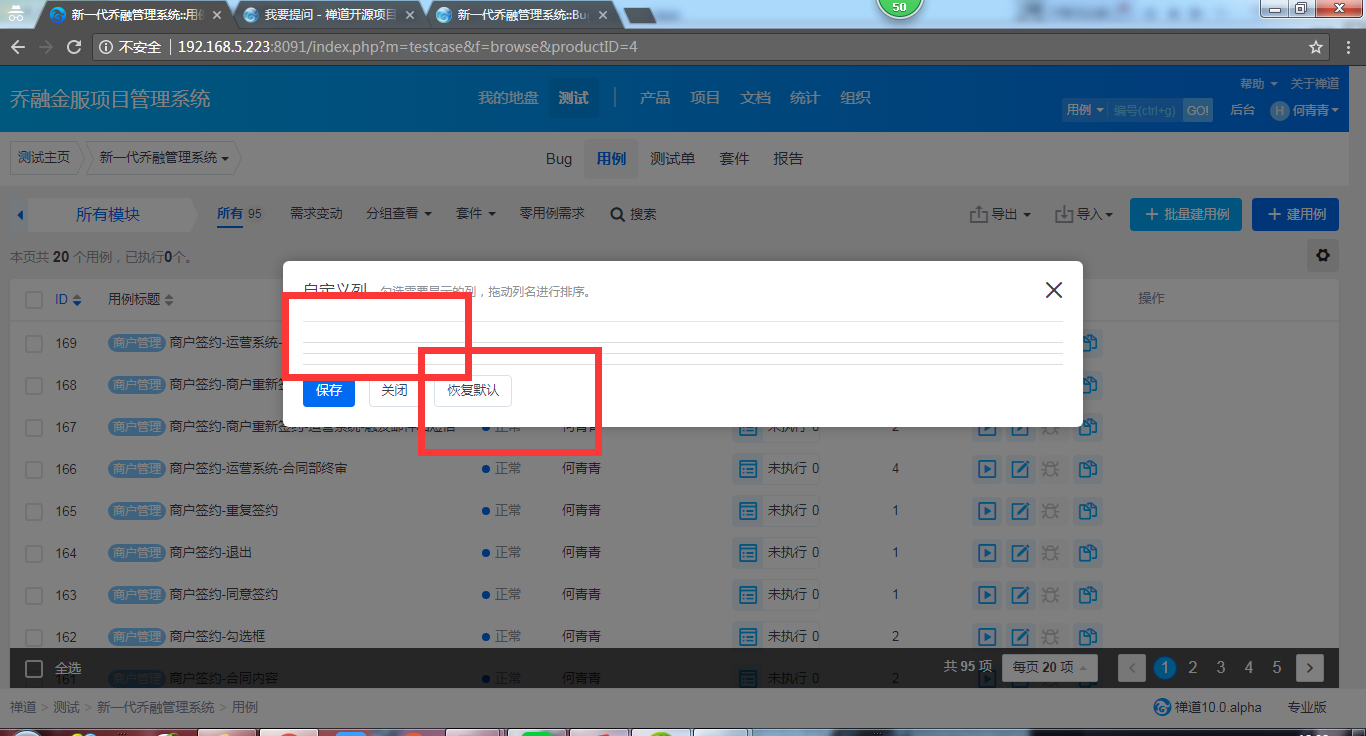Edit the case 商户签约-重复签约
This screenshot has width=1366, height=736.
click(1020, 511)
